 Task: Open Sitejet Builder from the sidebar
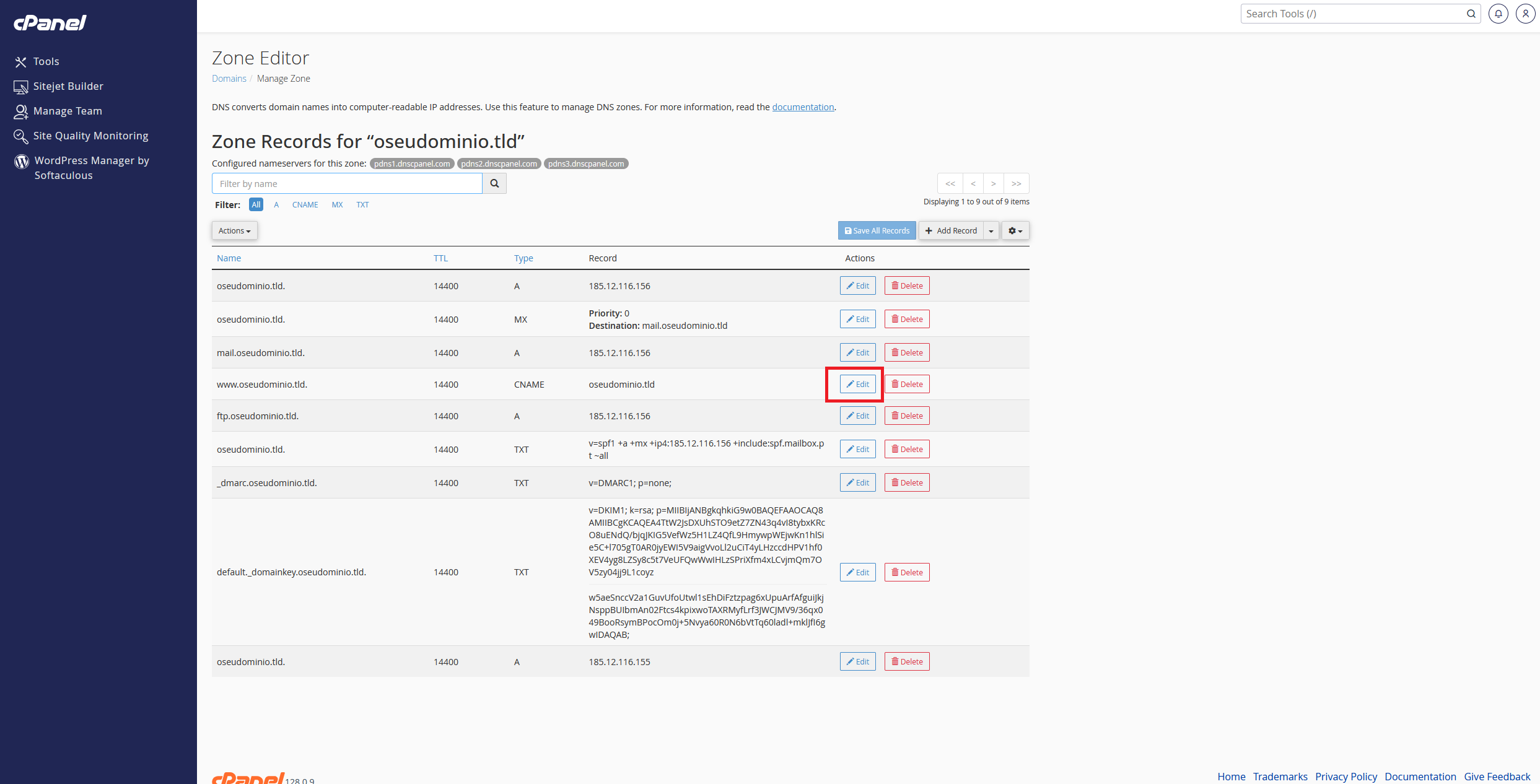pyautogui.click(x=68, y=86)
